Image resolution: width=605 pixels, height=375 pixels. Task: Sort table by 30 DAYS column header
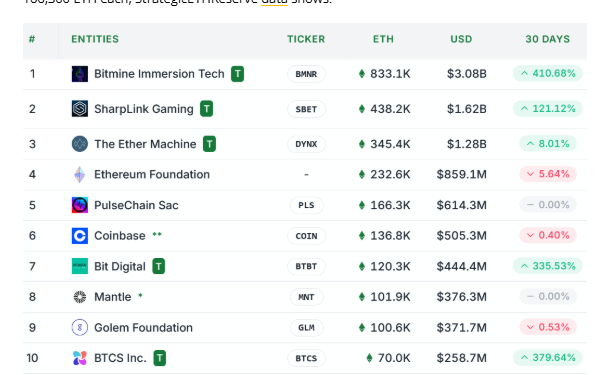coord(548,39)
